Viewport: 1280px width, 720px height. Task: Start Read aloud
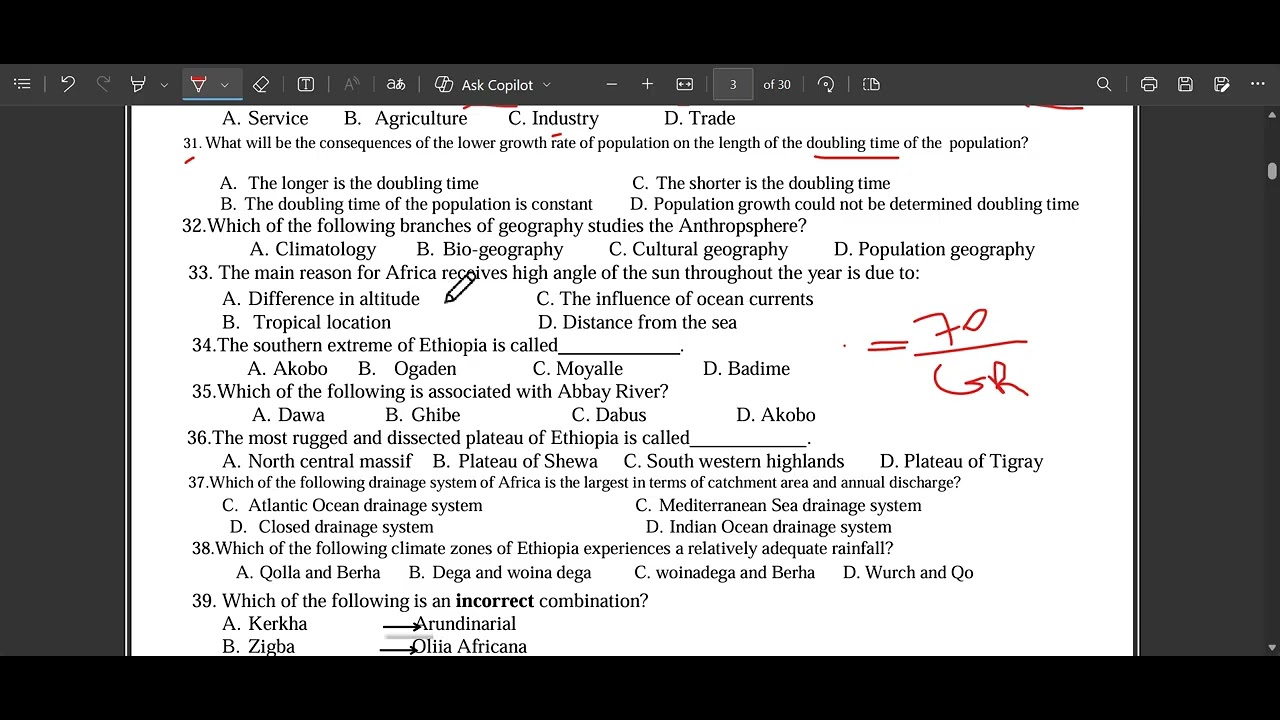pos(351,85)
